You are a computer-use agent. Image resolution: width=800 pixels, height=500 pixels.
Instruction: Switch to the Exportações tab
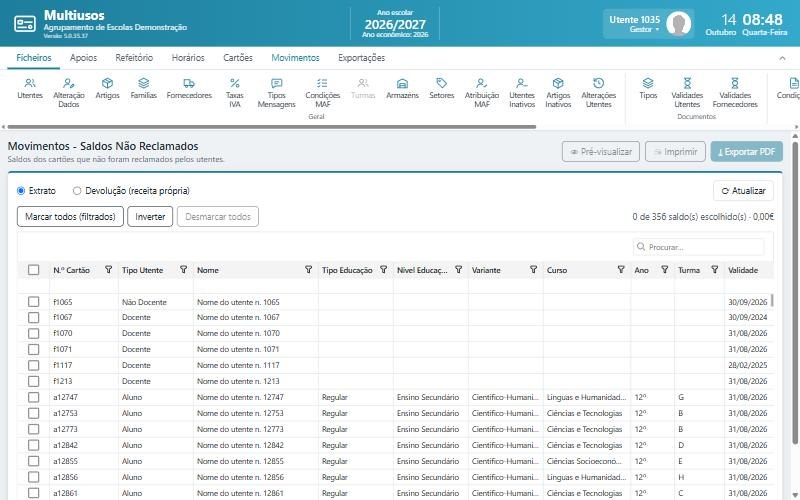361,58
